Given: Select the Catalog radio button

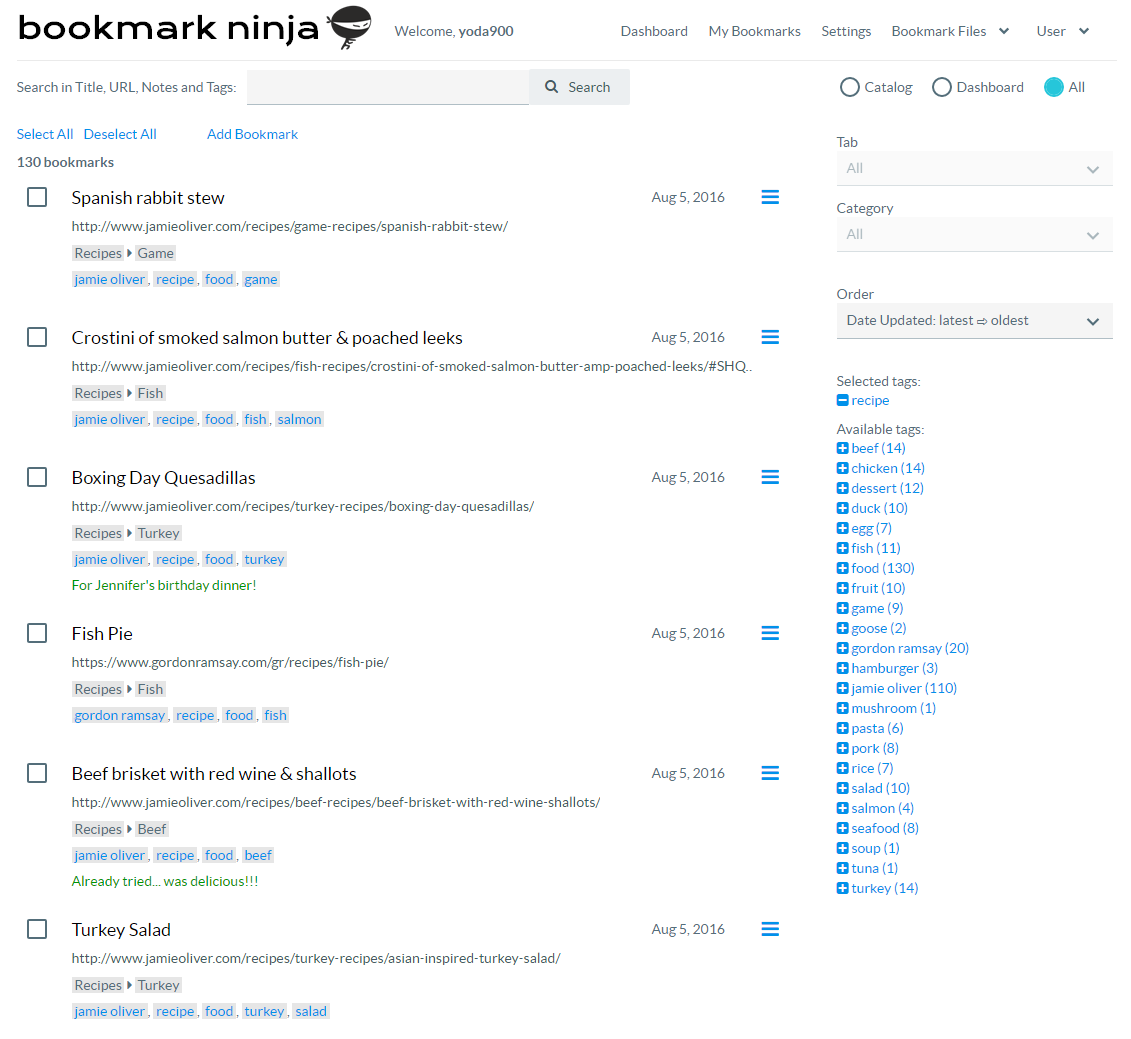Looking at the screenshot, I should click(x=849, y=87).
